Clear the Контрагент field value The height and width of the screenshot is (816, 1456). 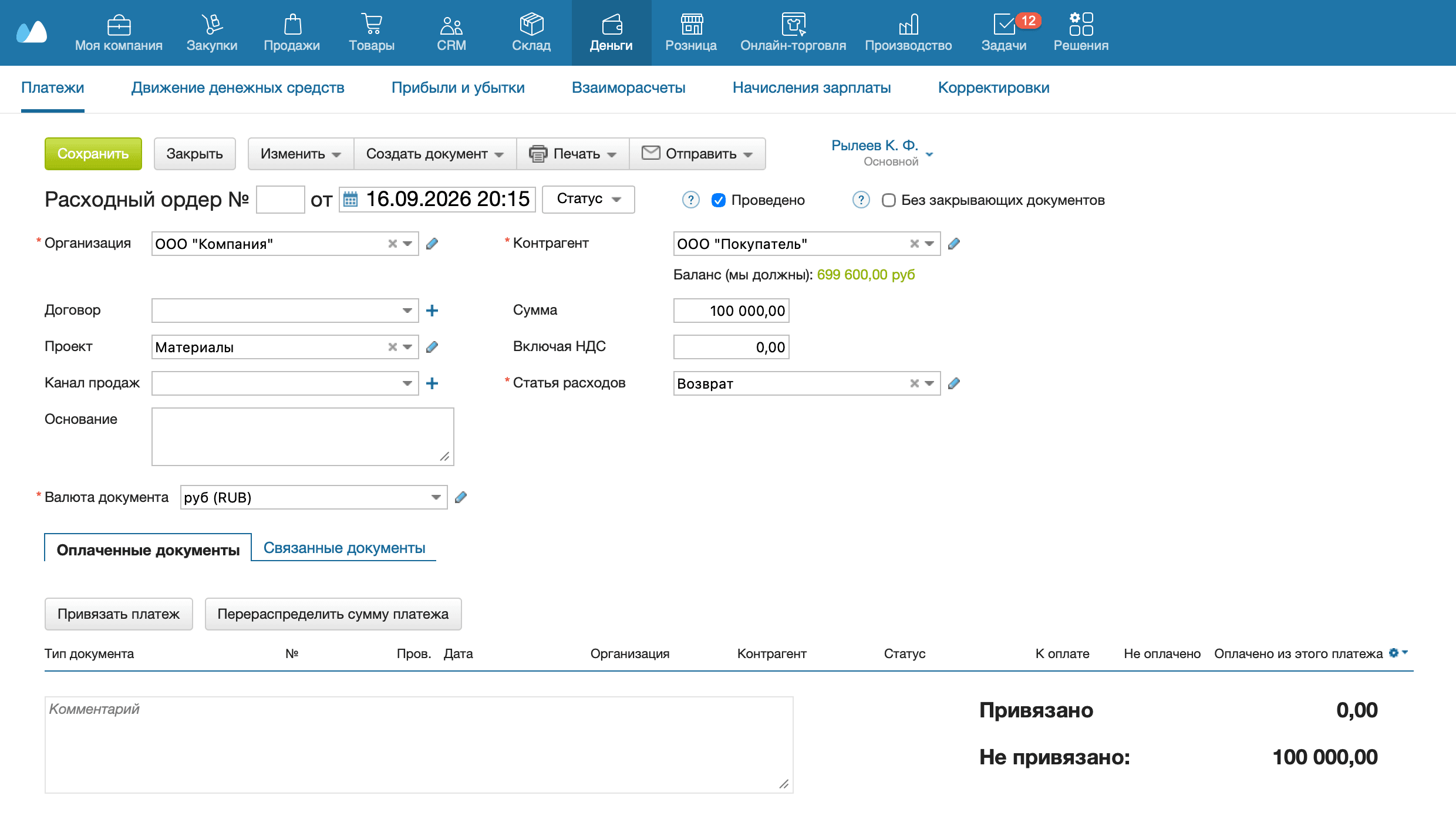point(915,244)
